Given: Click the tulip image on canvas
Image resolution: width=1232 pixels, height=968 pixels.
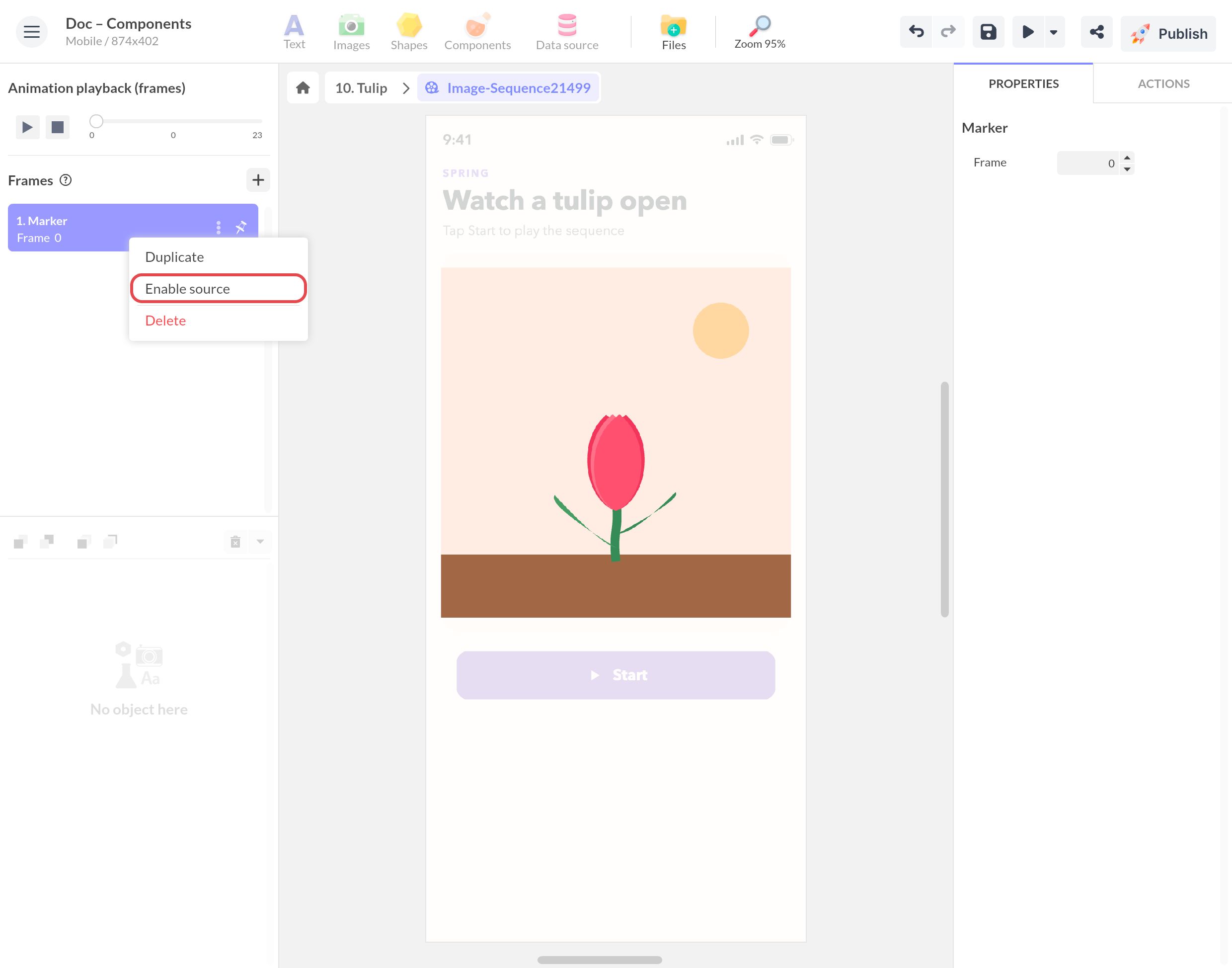Looking at the screenshot, I should 616,442.
